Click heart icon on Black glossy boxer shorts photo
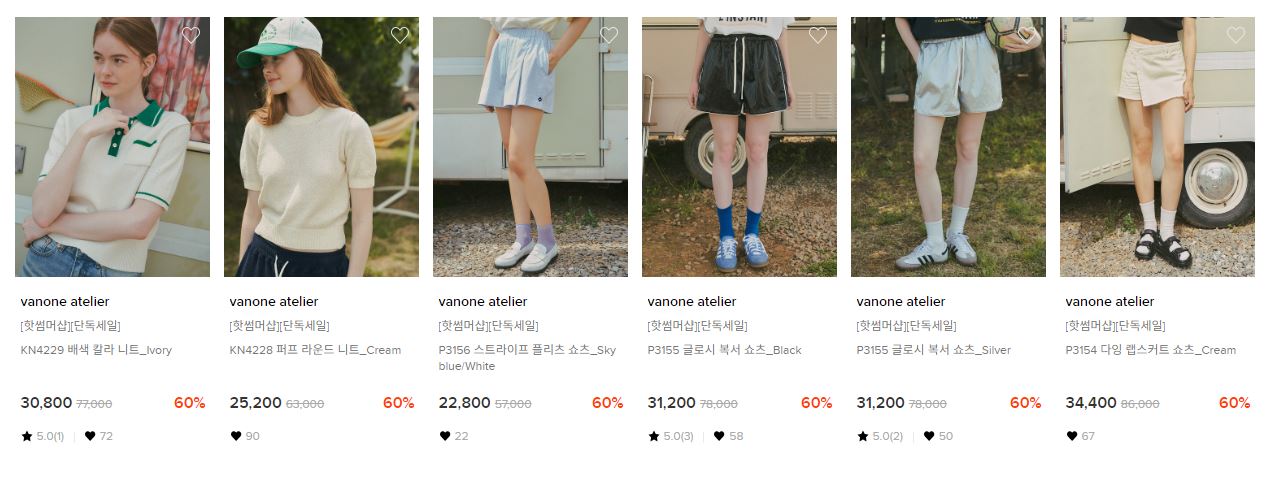Image resolution: width=1268 pixels, height=481 pixels. click(x=818, y=35)
